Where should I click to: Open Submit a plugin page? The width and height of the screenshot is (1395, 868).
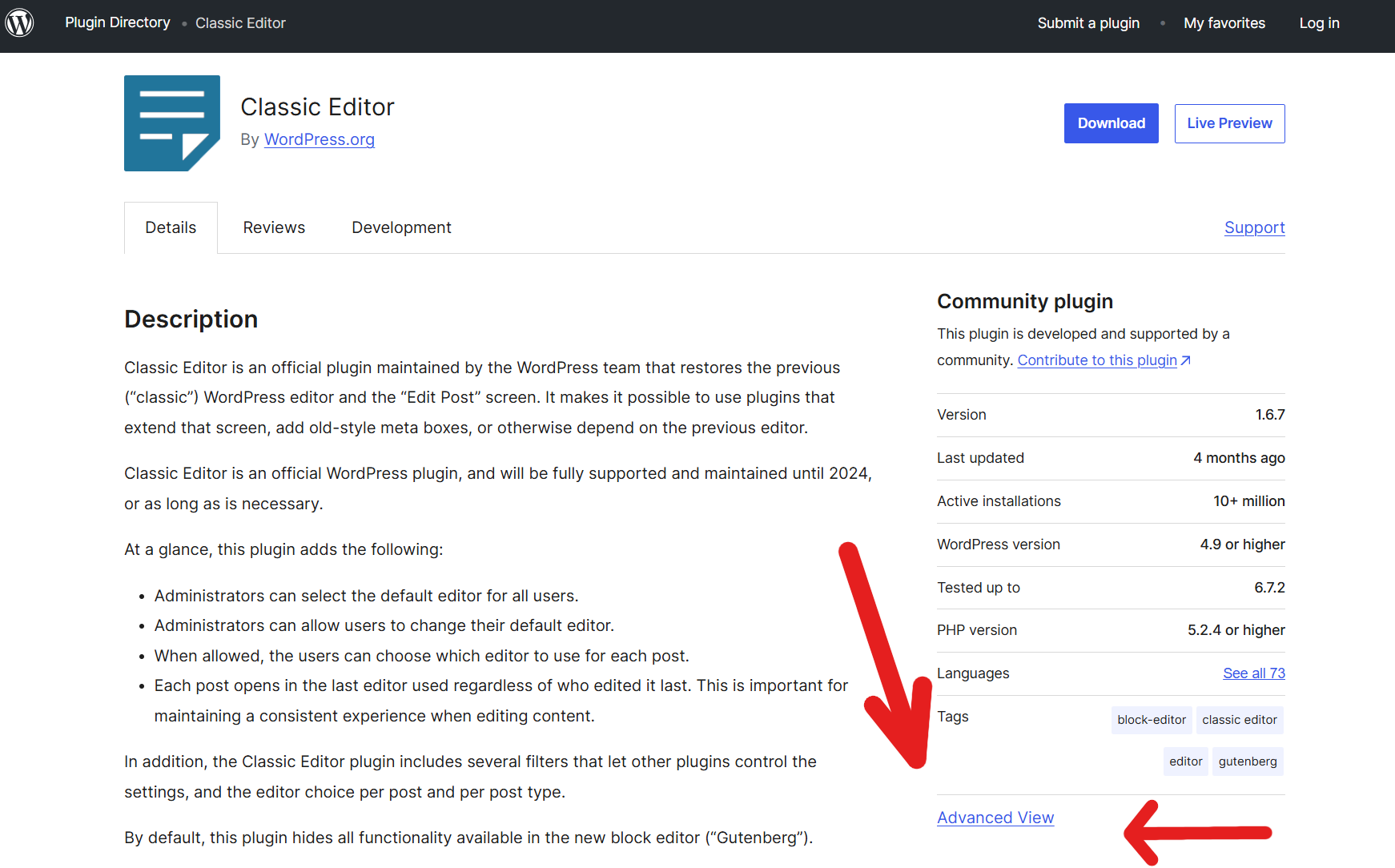click(x=1088, y=23)
